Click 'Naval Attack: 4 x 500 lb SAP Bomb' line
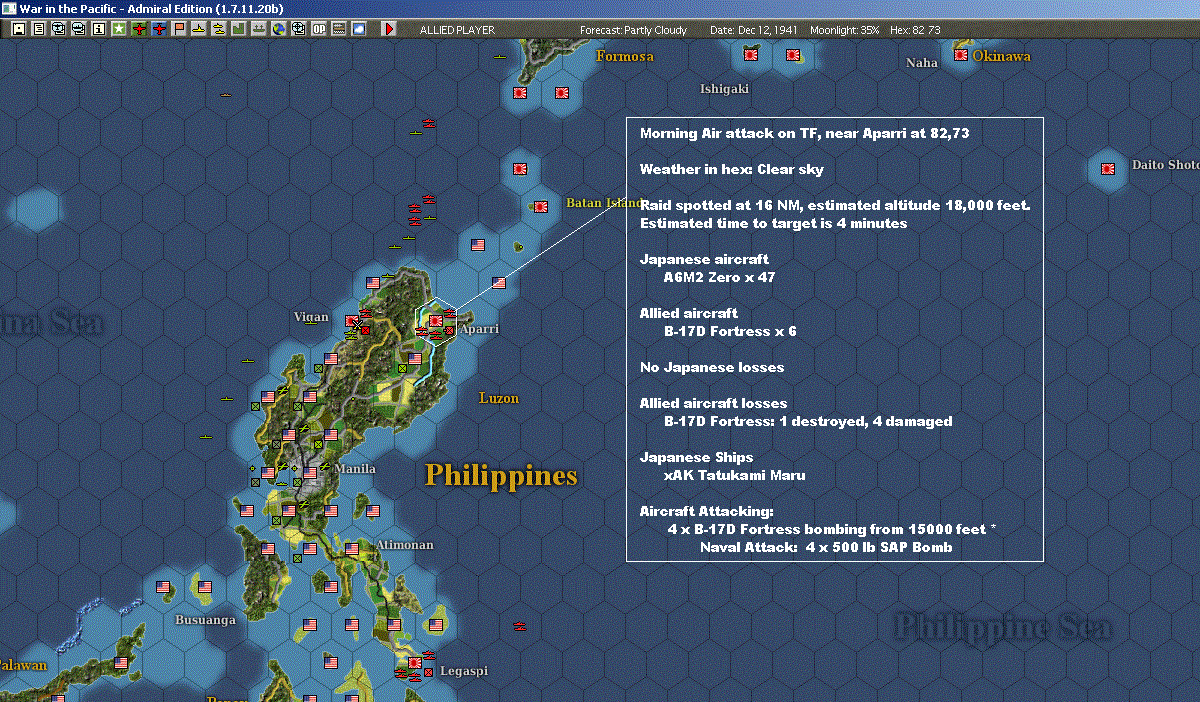 826,547
